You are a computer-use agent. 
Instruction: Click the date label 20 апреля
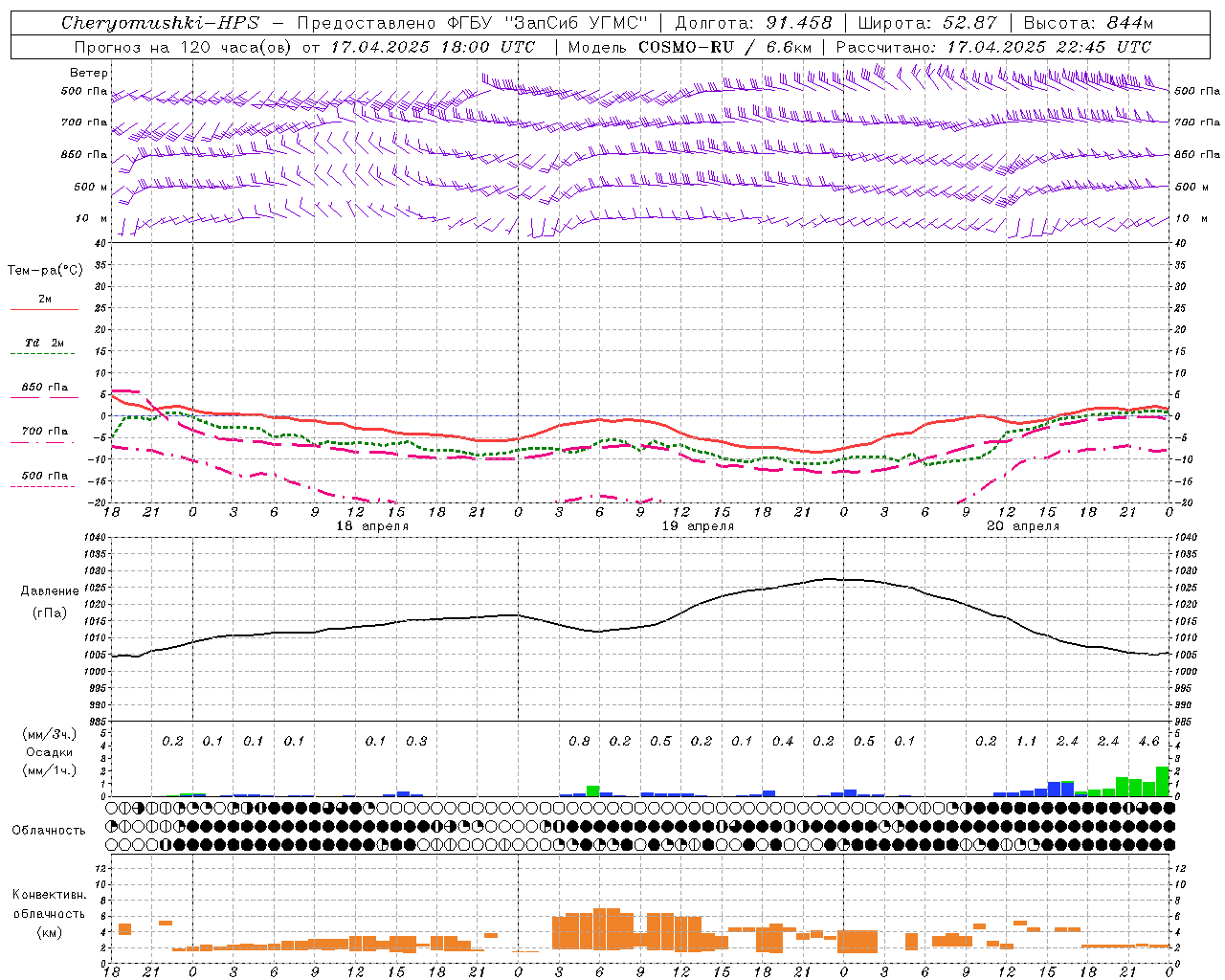[x=1023, y=526]
